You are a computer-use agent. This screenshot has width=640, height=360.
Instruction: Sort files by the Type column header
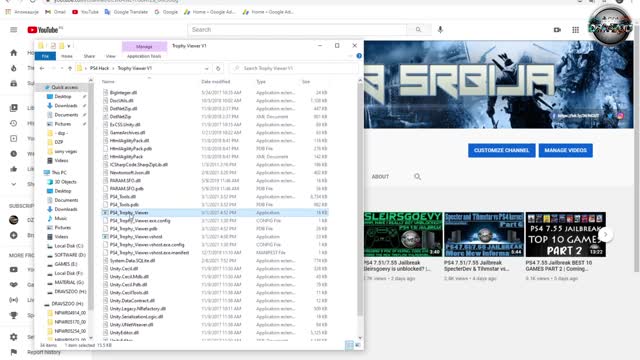(x=261, y=82)
